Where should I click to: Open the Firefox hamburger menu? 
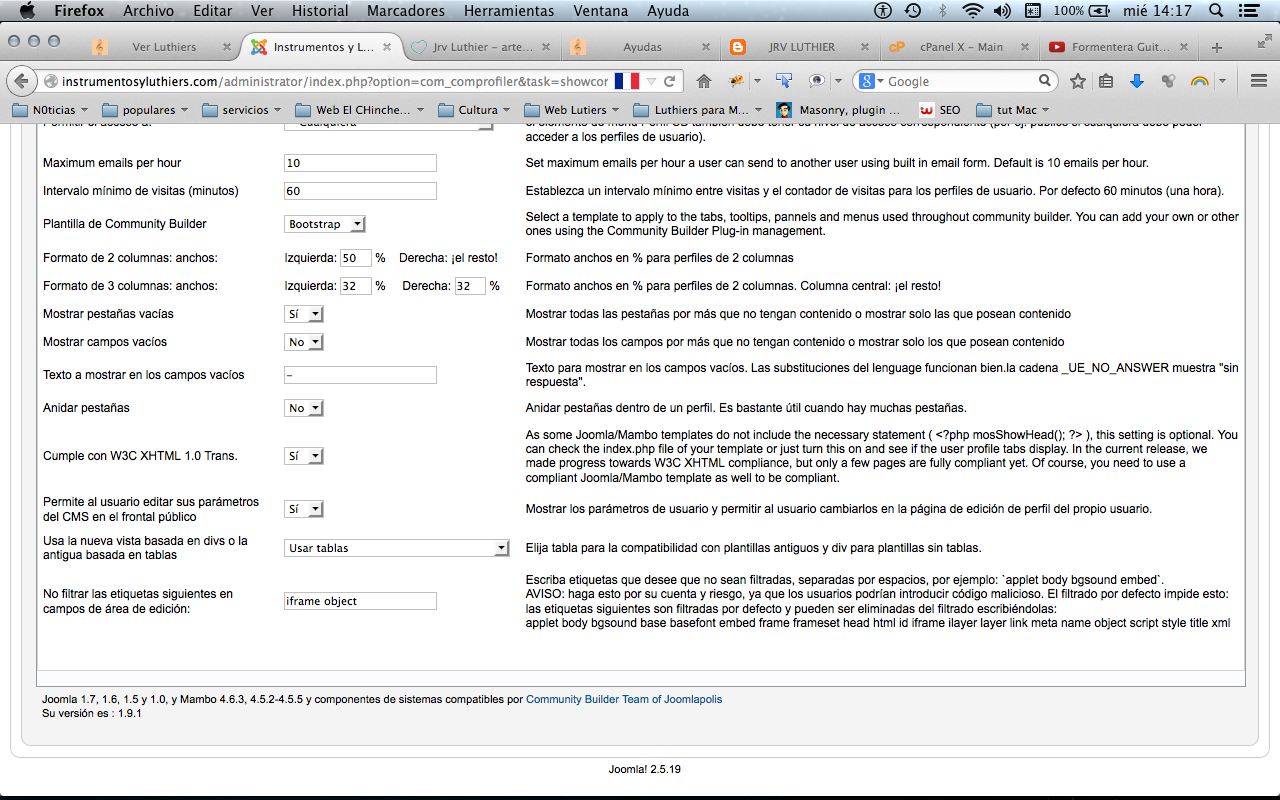click(1259, 81)
